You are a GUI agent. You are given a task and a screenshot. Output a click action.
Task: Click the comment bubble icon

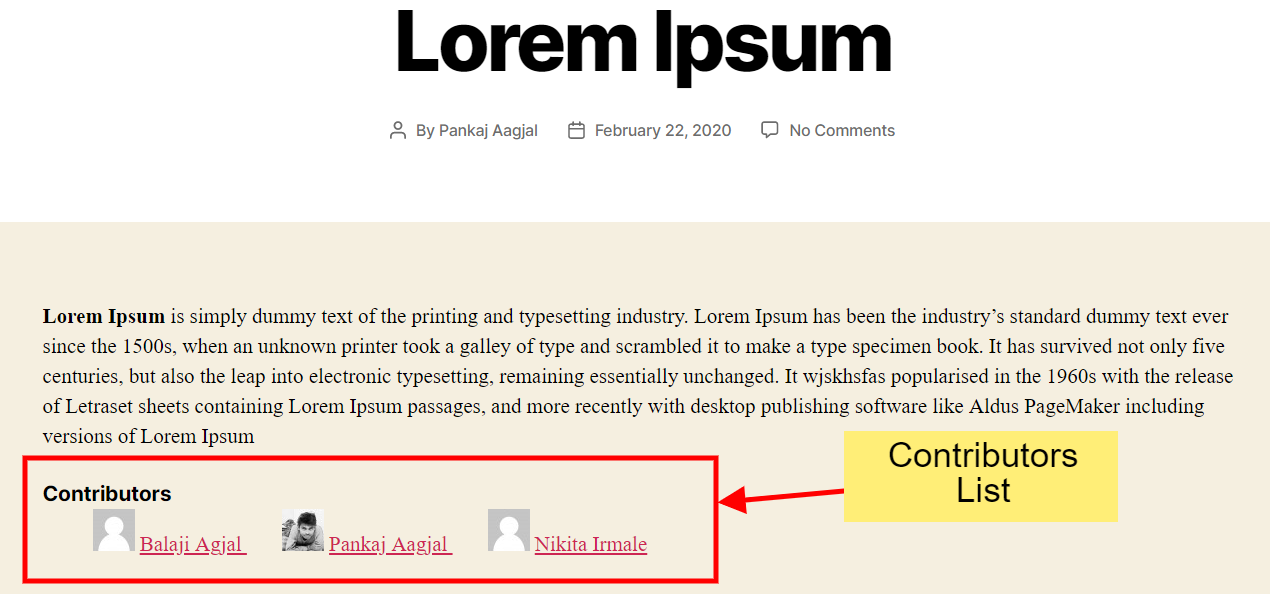tap(770, 131)
